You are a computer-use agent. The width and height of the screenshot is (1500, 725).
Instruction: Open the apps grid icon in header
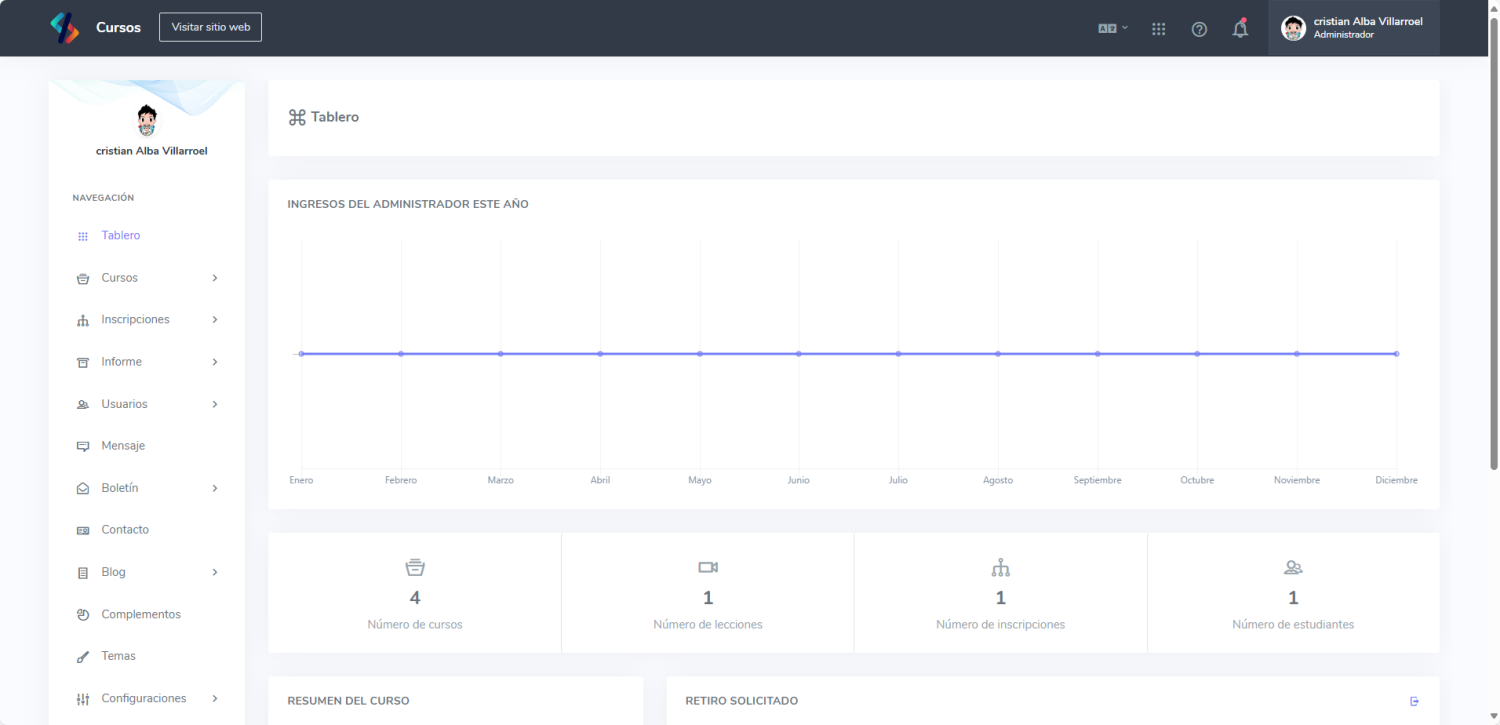click(1158, 29)
